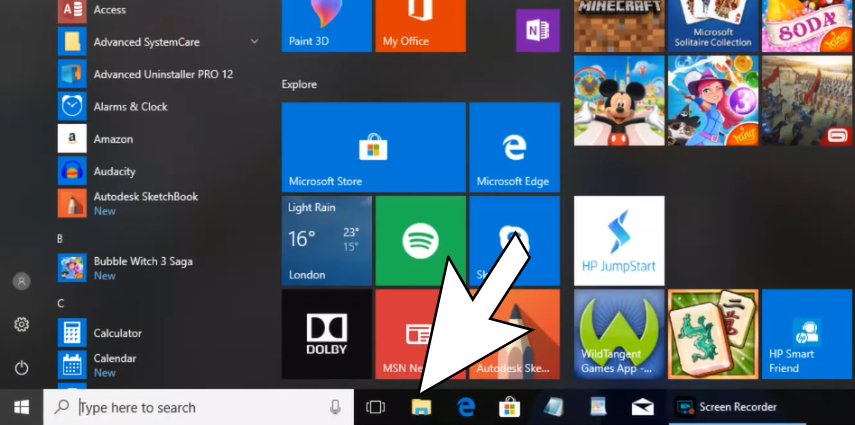Open the Microsoft Store tile
This screenshot has height=425, width=855.
pos(374,147)
